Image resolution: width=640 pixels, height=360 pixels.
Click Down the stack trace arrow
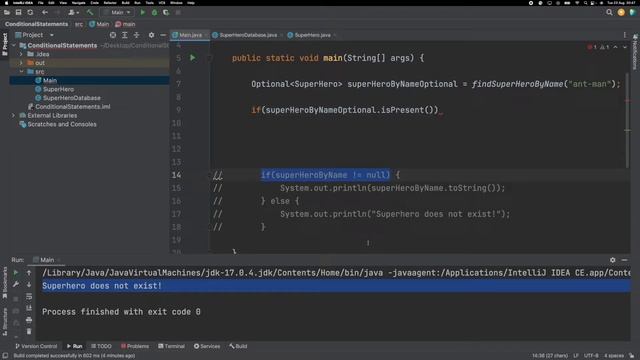29,284
